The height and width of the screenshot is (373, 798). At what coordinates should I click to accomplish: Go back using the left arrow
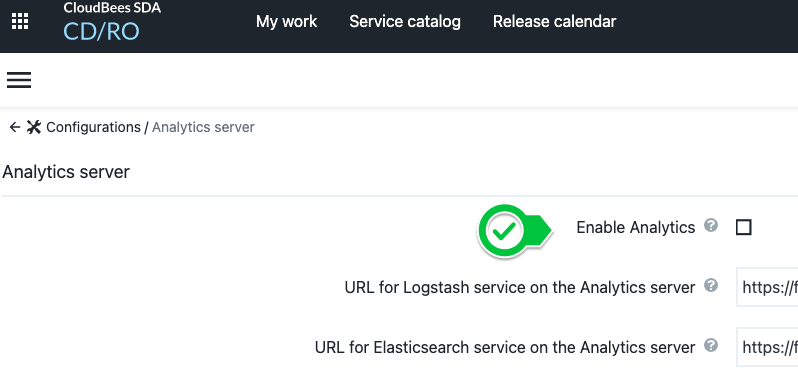(14, 127)
